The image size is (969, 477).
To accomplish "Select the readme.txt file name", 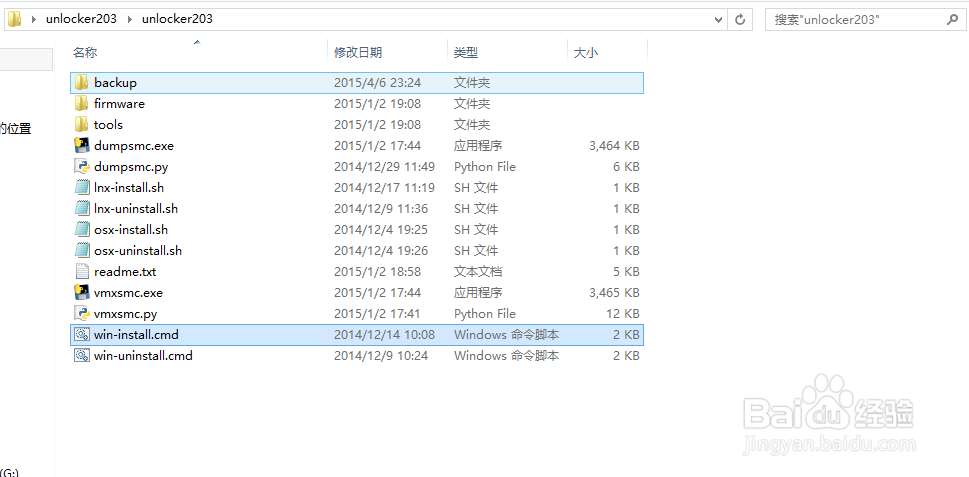I will click(125, 271).
